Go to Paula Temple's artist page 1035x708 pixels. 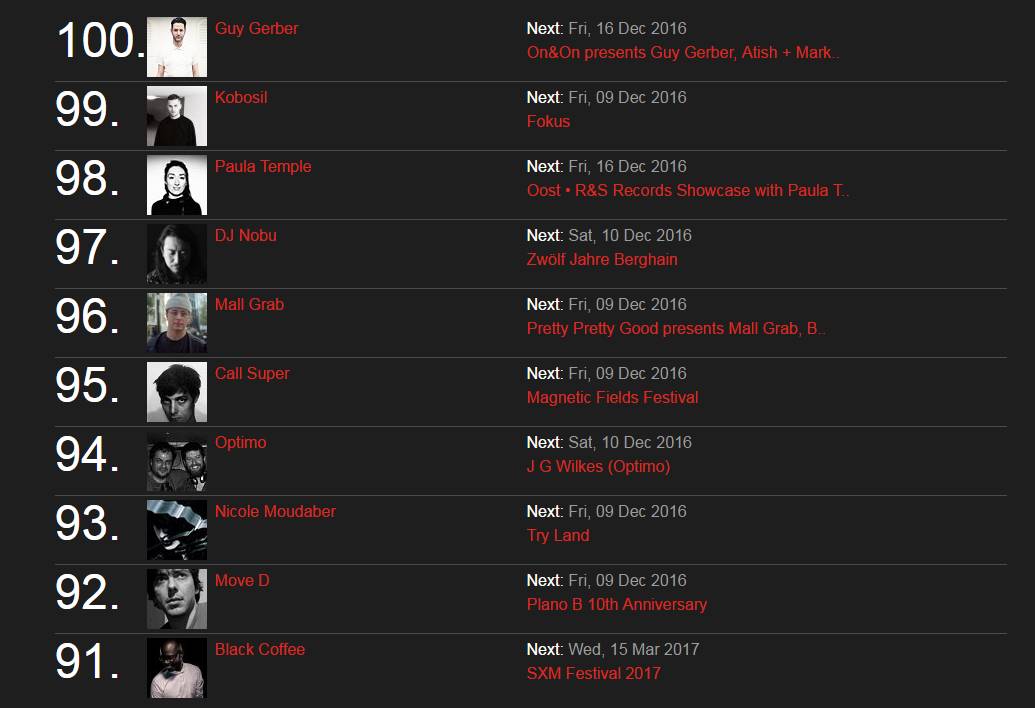[x=263, y=166]
